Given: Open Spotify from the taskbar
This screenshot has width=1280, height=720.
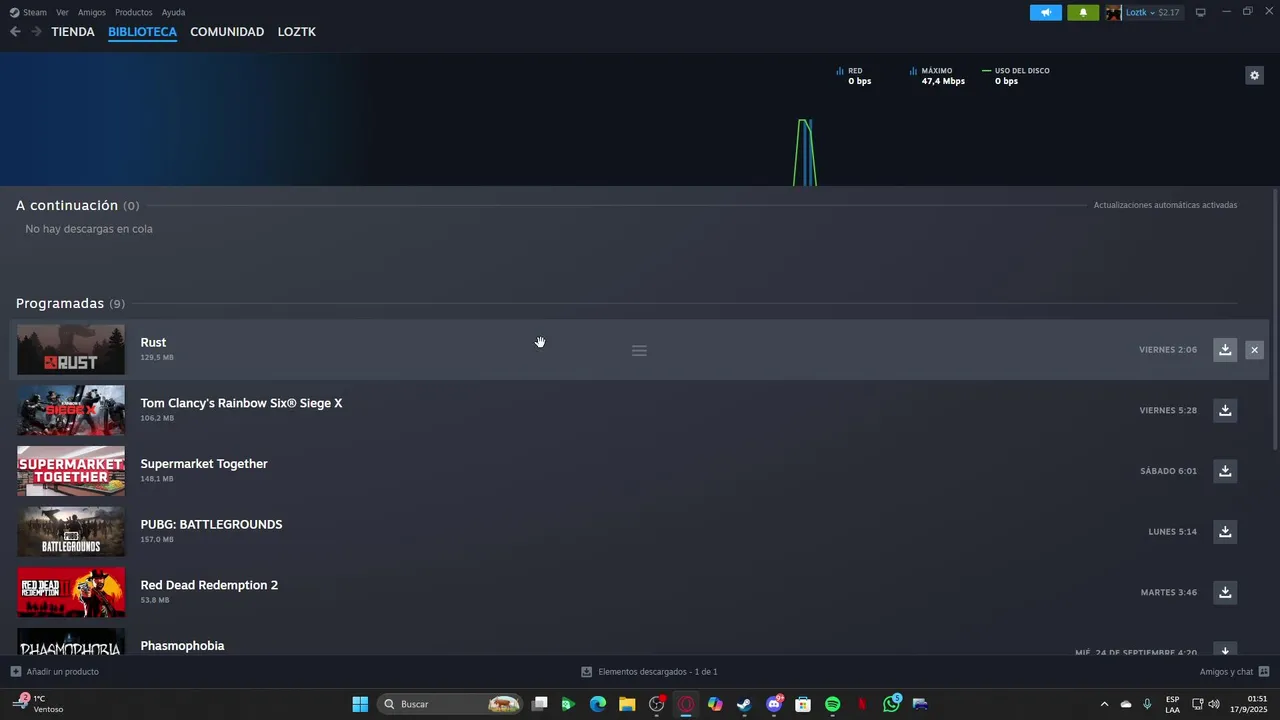Looking at the screenshot, I should [832, 704].
